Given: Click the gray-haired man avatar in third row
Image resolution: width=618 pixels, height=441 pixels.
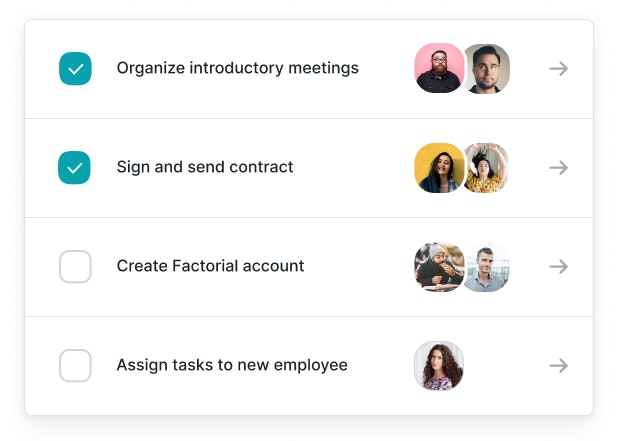Looking at the screenshot, I should 488,267.
